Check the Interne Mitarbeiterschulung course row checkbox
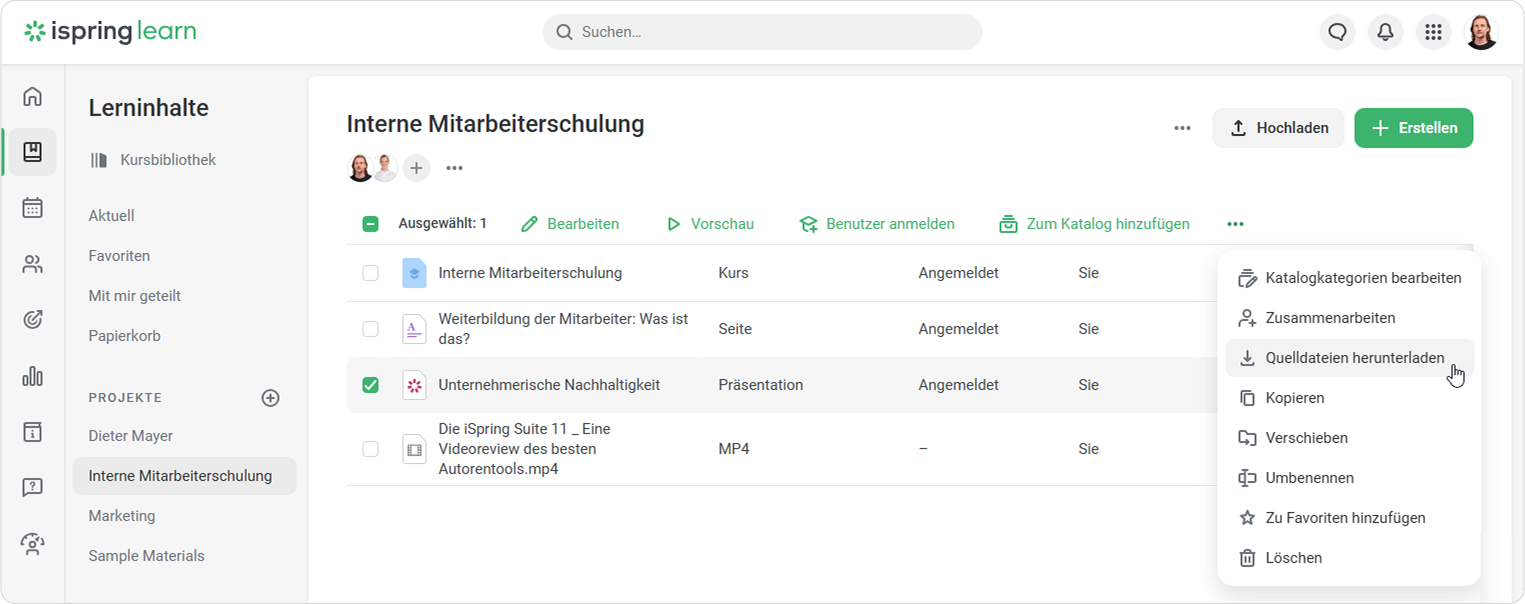 click(x=370, y=273)
